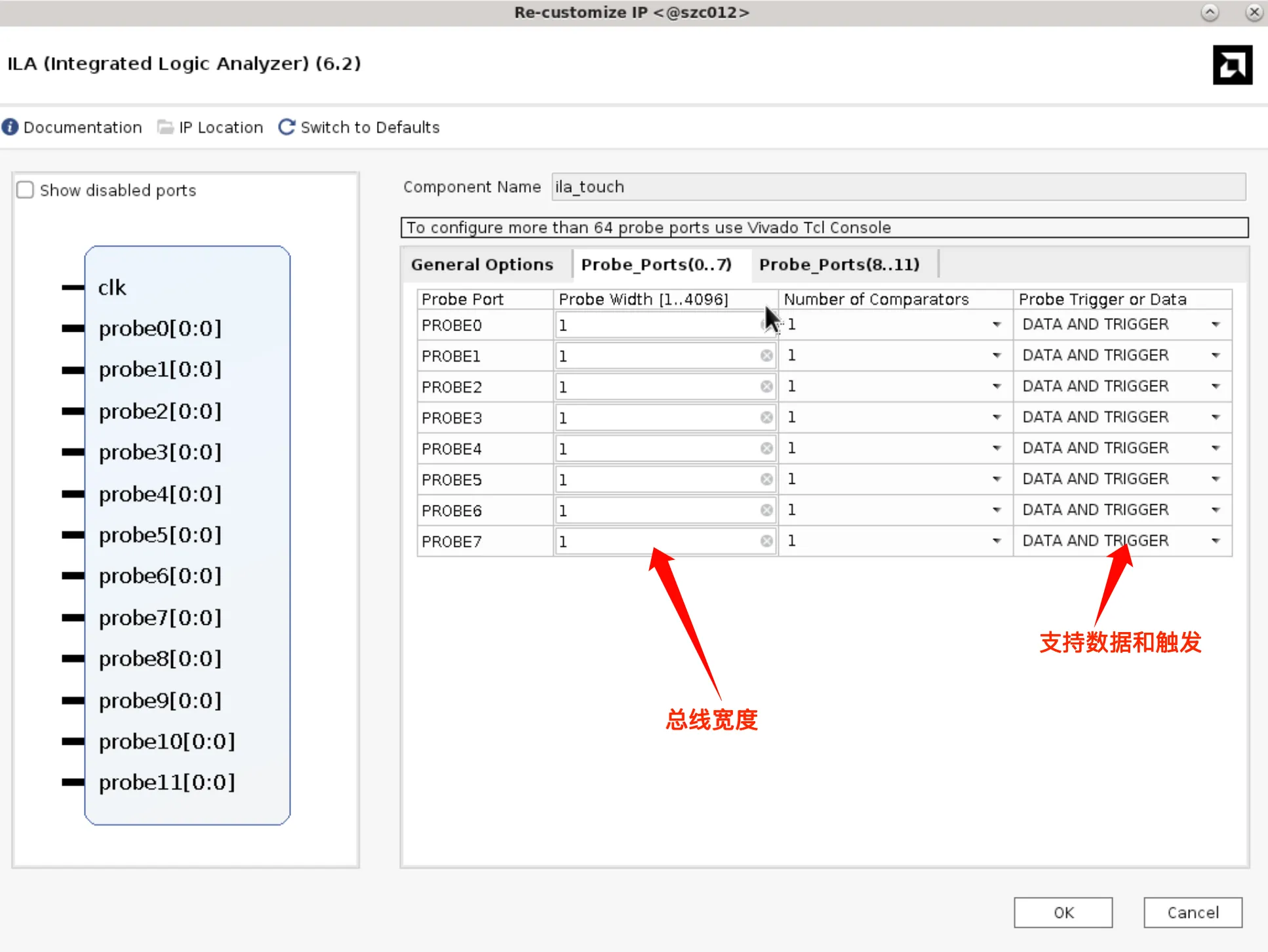Click the Switch to Defaults refresh icon
This screenshot has height=952, width=1268.
pyautogui.click(x=287, y=127)
